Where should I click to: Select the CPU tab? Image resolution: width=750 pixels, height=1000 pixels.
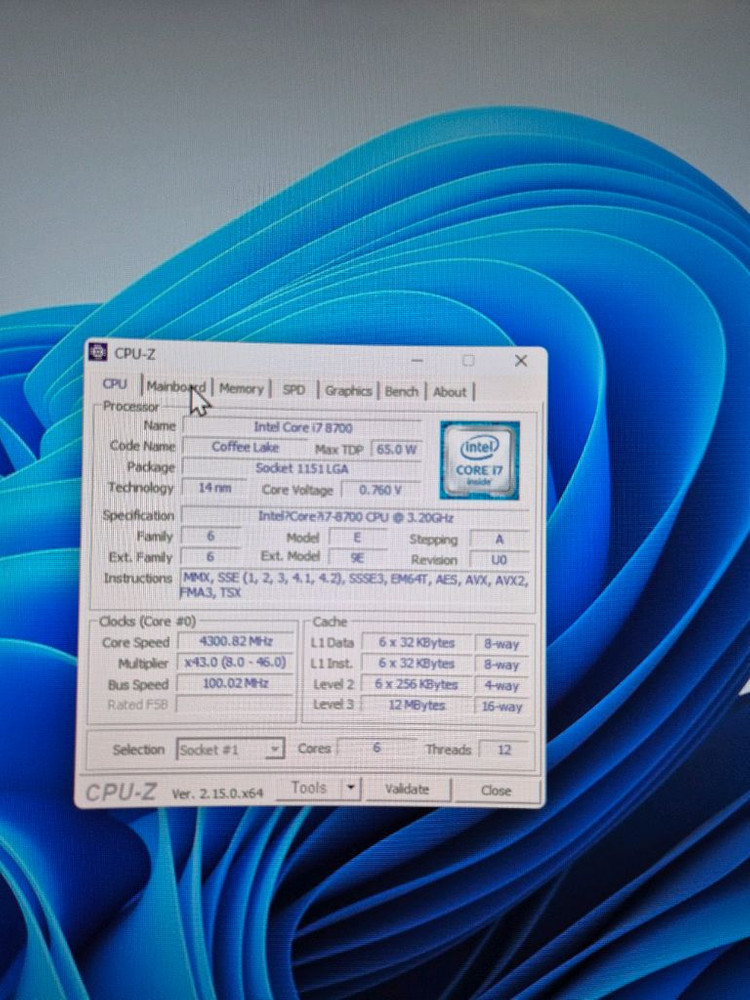[x=115, y=385]
